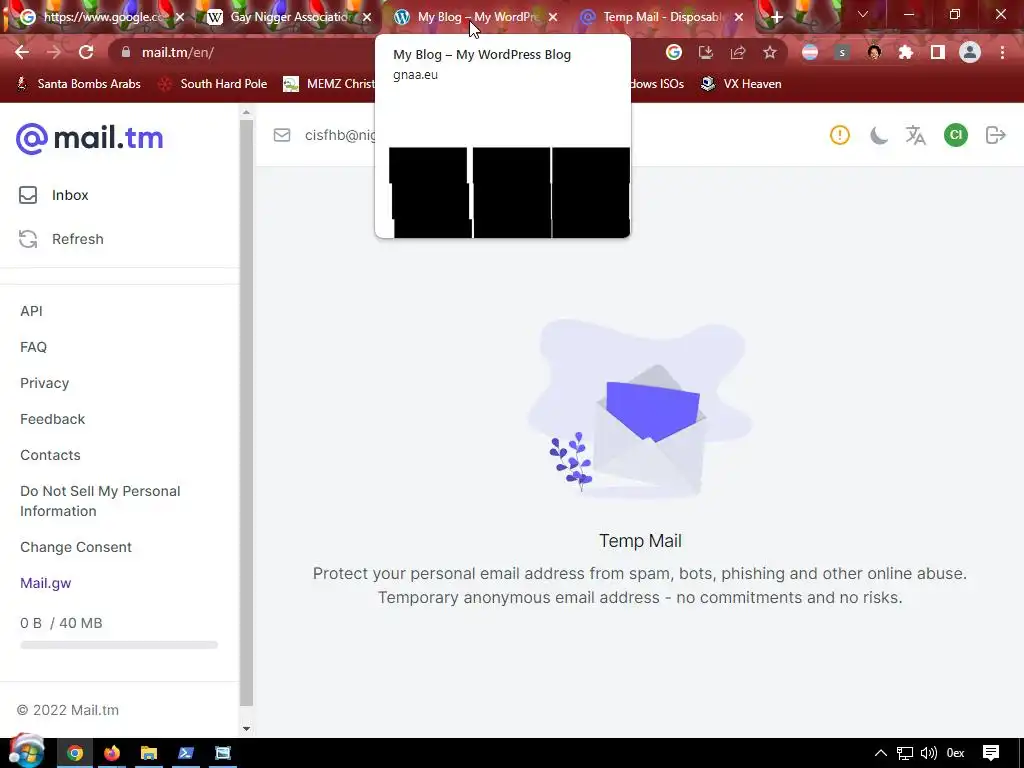Toggle the browser side panel icon
The height and width of the screenshot is (768, 1024).
[938, 52]
